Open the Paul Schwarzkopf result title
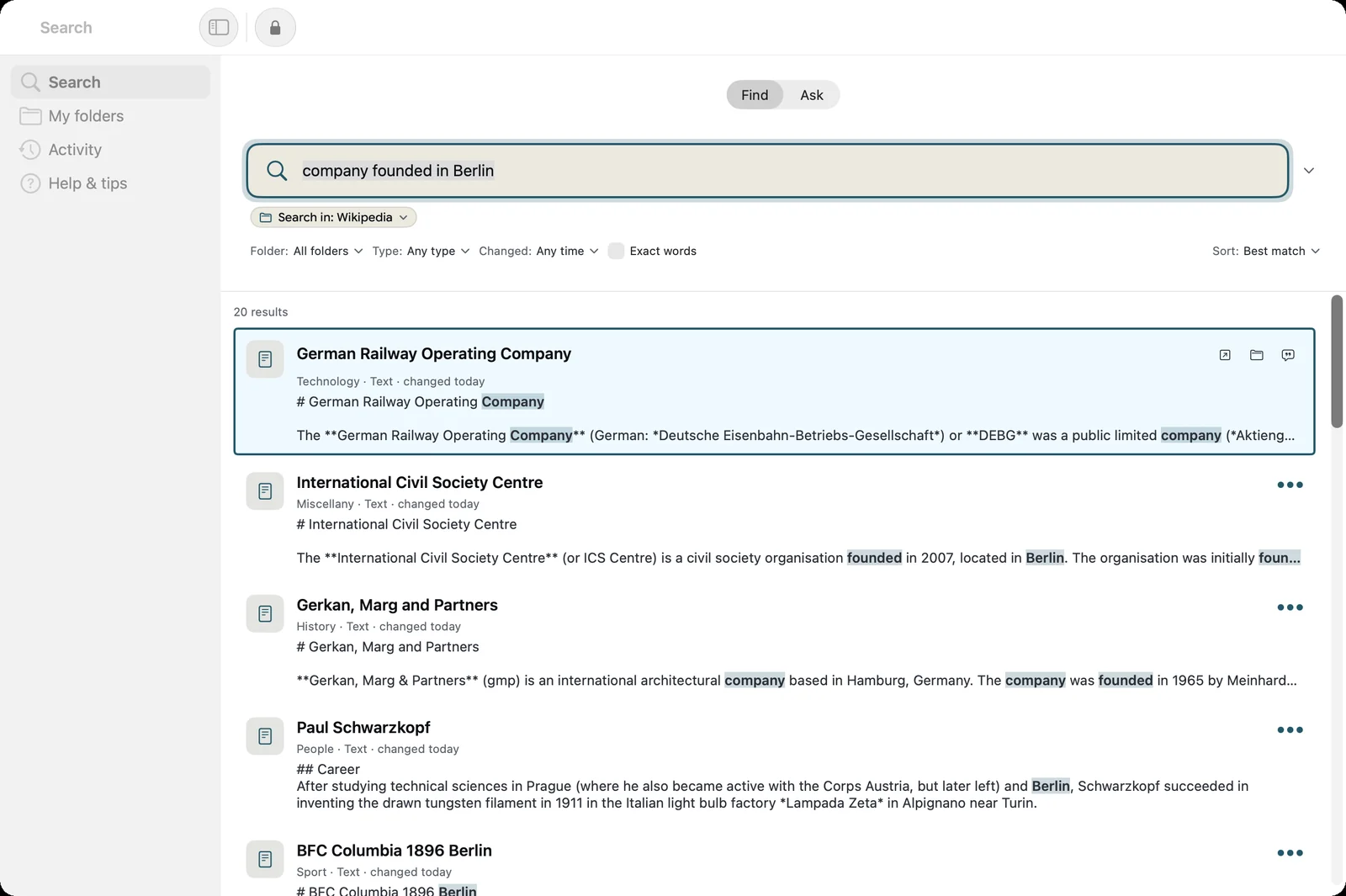 coord(363,728)
